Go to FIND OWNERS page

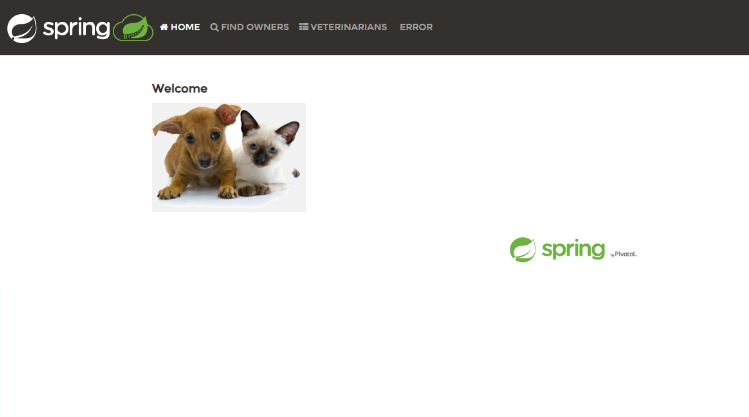click(249, 27)
